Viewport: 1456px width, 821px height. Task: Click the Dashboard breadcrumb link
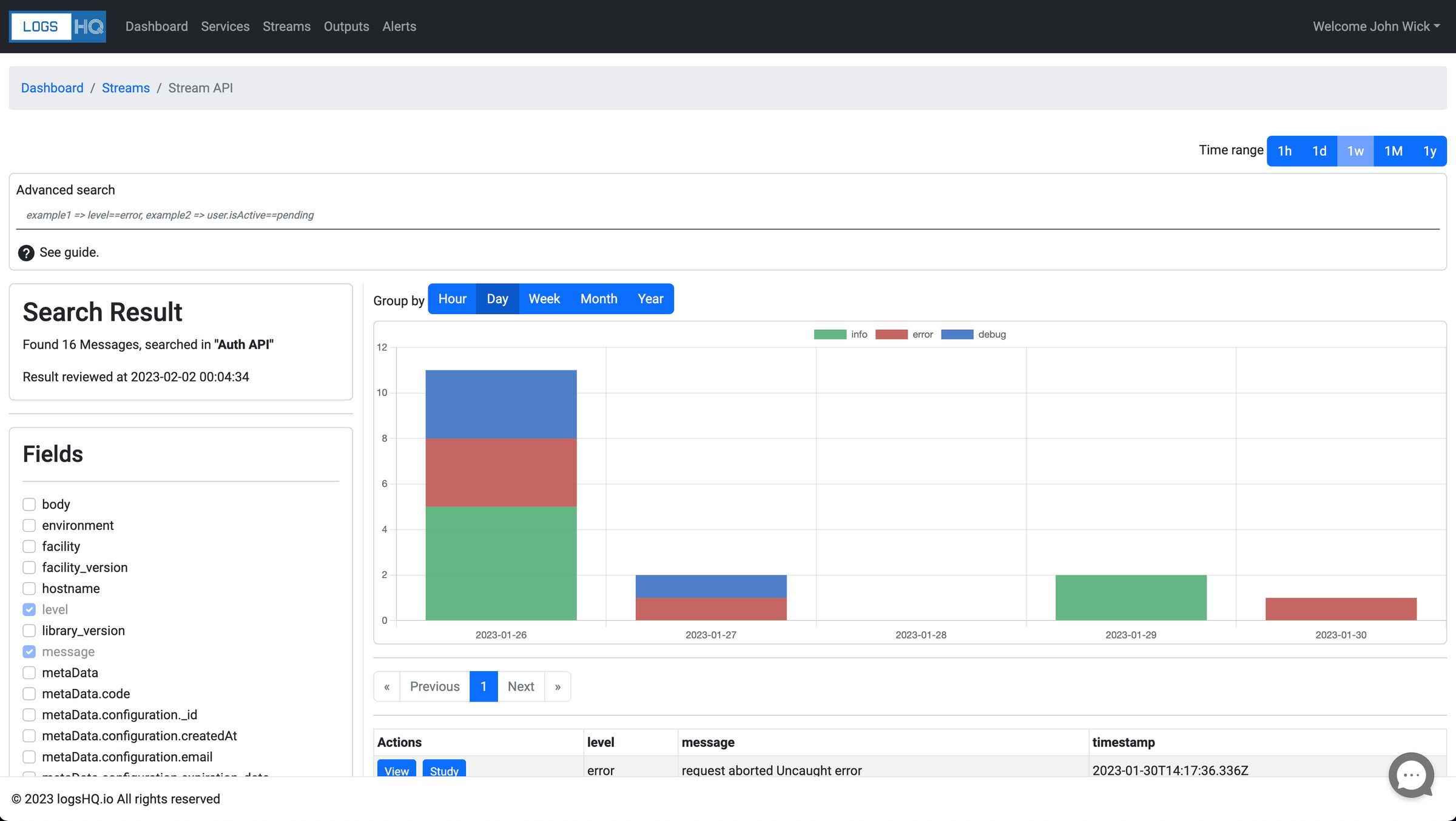coord(52,88)
